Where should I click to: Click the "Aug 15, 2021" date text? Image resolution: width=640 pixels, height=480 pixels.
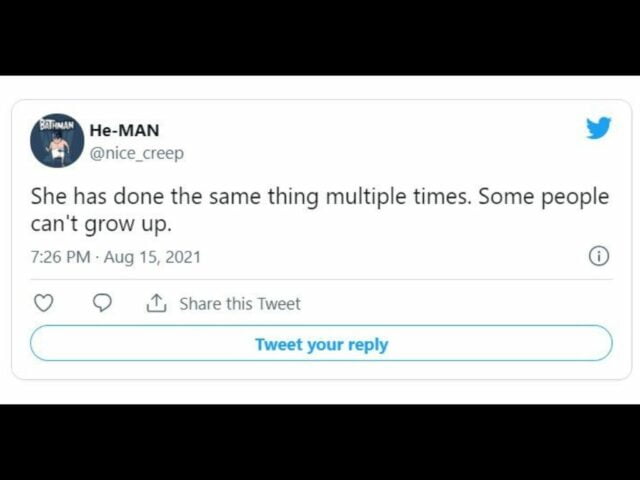154,257
